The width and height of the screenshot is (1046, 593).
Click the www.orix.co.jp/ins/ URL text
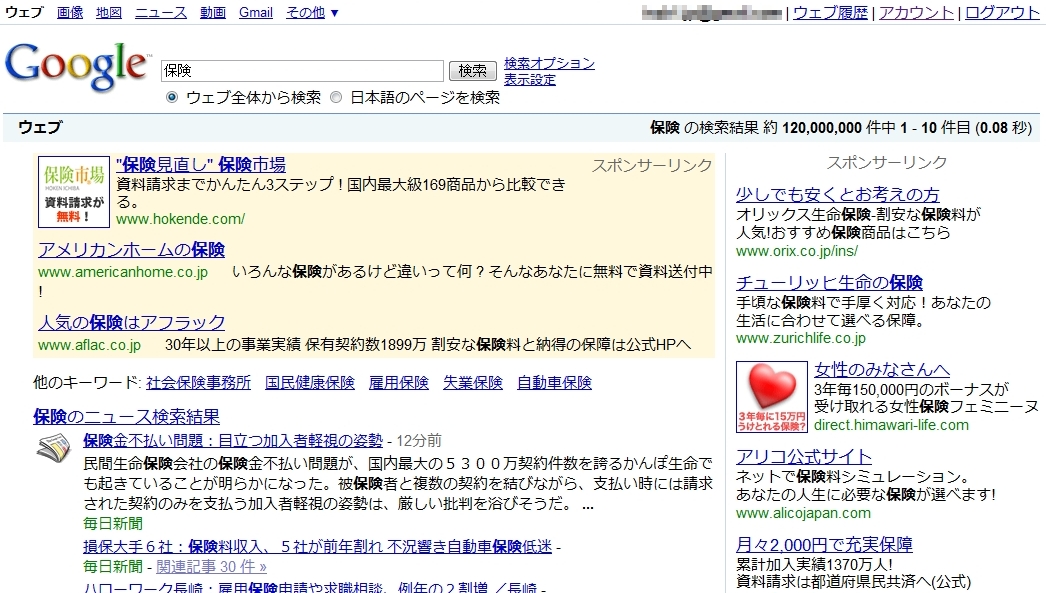coord(797,251)
